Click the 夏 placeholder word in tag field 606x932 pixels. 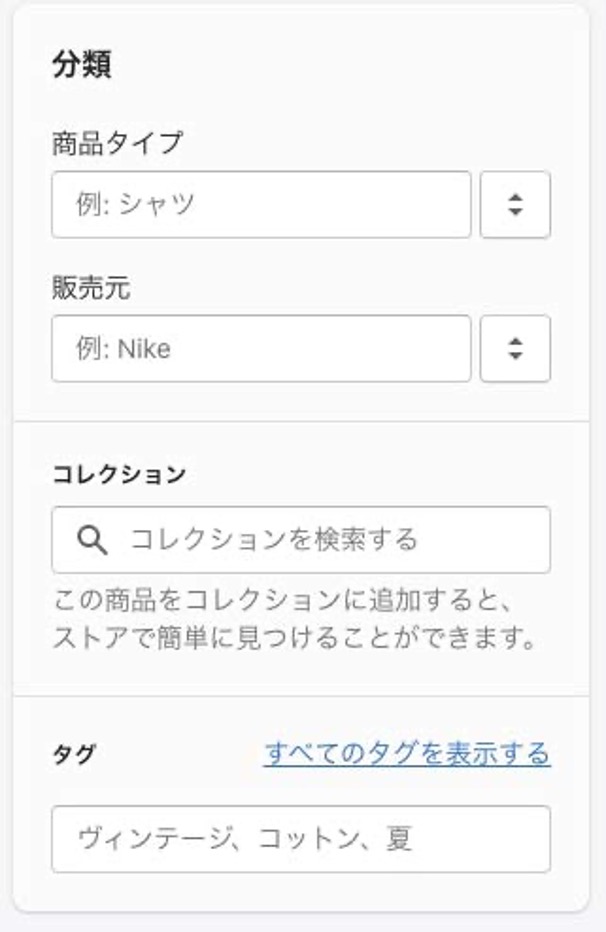pyautogui.click(x=399, y=839)
